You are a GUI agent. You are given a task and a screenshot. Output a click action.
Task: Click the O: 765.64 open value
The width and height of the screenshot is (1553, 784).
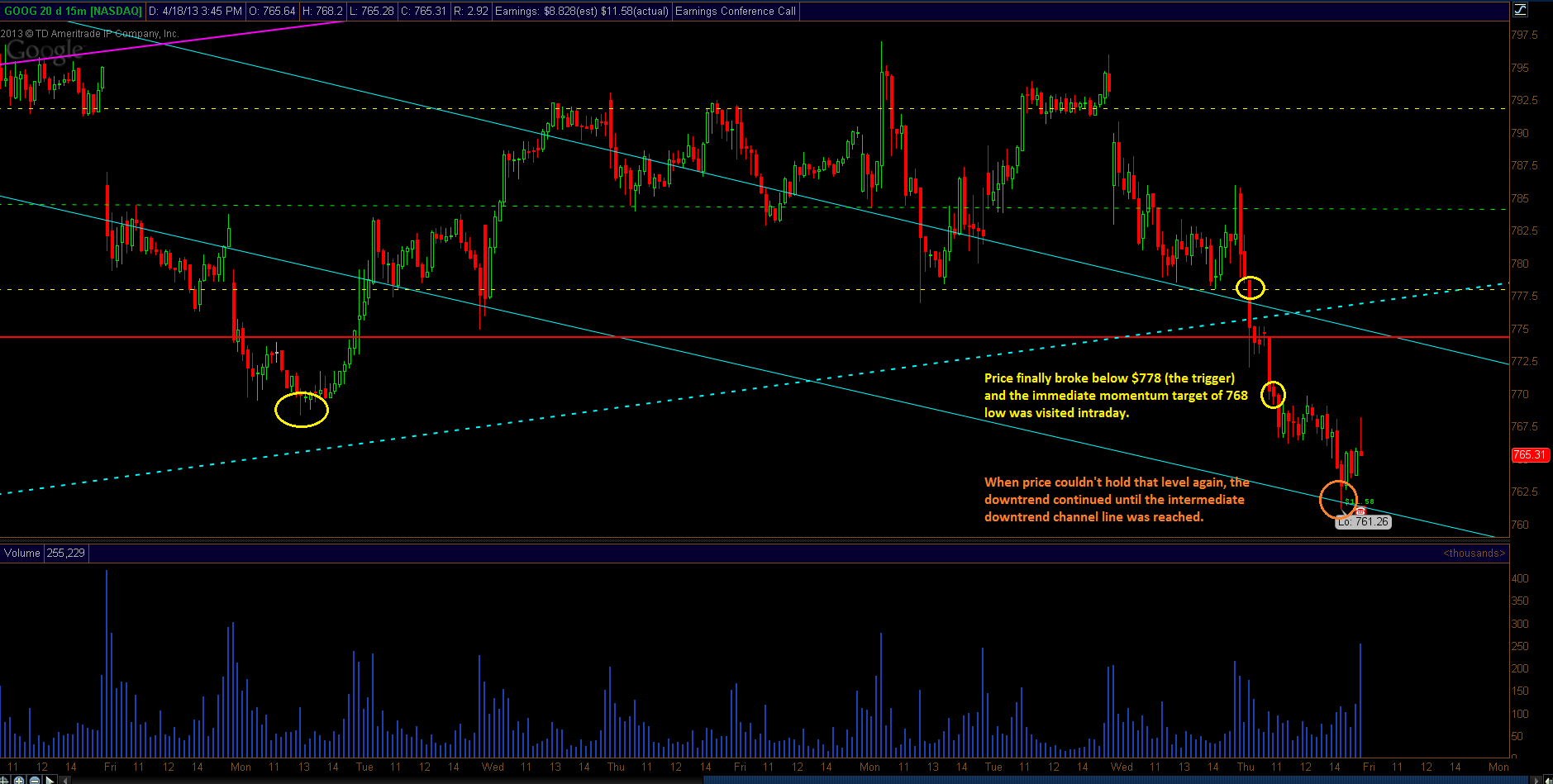272,11
